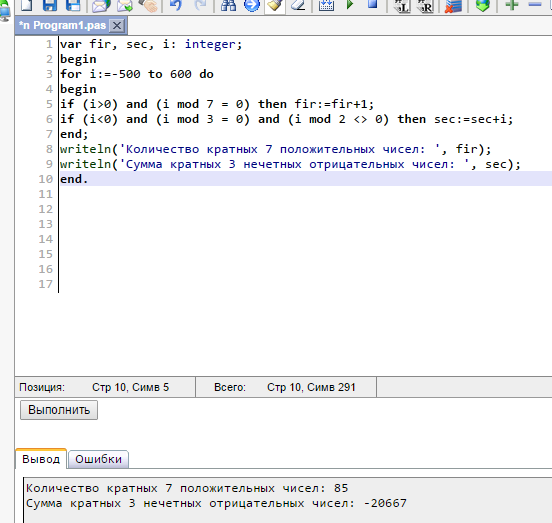The height and width of the screenshot is (523, 552).
Task: Close the Program1.pas tab
Action: [x=117, y=26]
